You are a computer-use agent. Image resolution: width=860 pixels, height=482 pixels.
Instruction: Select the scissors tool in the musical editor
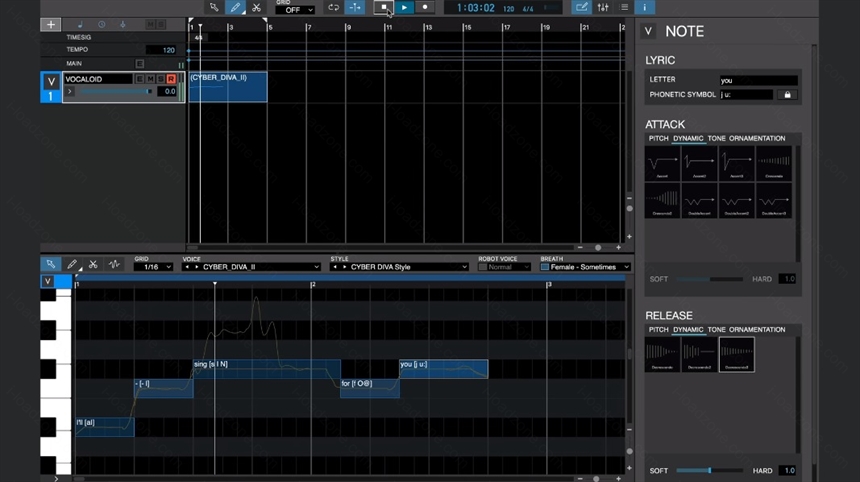coord(93,264)
